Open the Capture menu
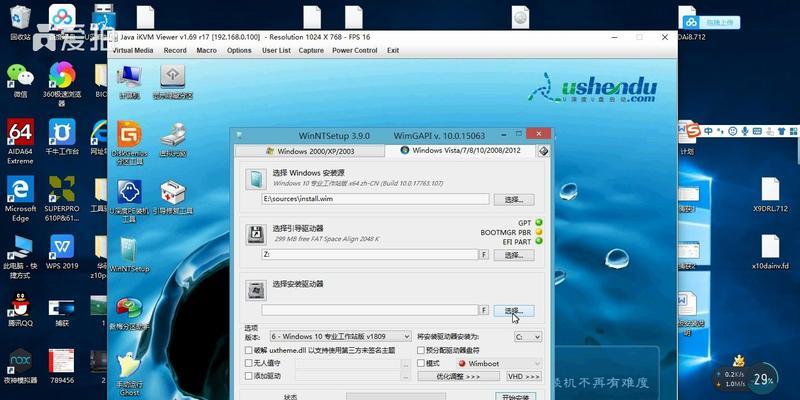This screenshot has width=800, height=400. [311, 51]
